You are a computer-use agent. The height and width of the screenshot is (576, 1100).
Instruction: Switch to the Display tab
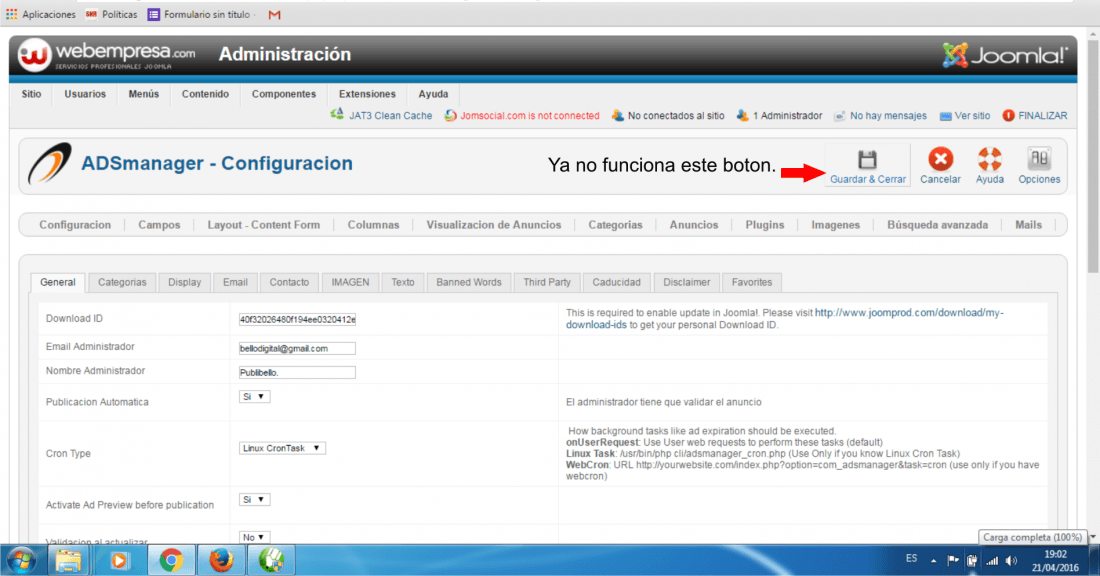185,282
